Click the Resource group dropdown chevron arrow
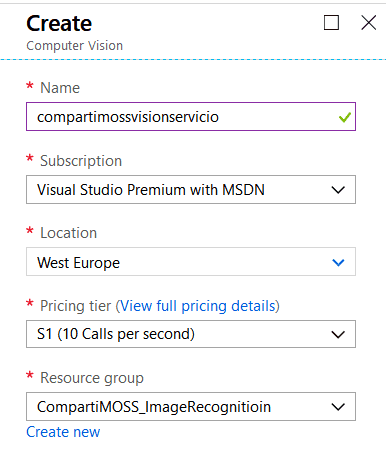This screenshot has height=456, width=386. click(x=338, y=407)
